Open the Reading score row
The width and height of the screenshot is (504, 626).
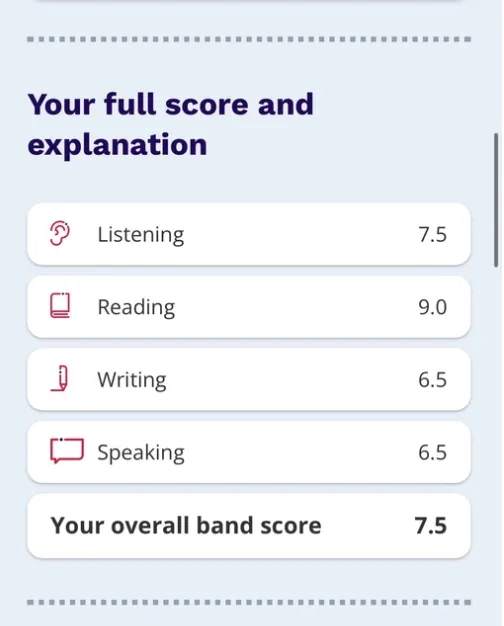[249, 307]
